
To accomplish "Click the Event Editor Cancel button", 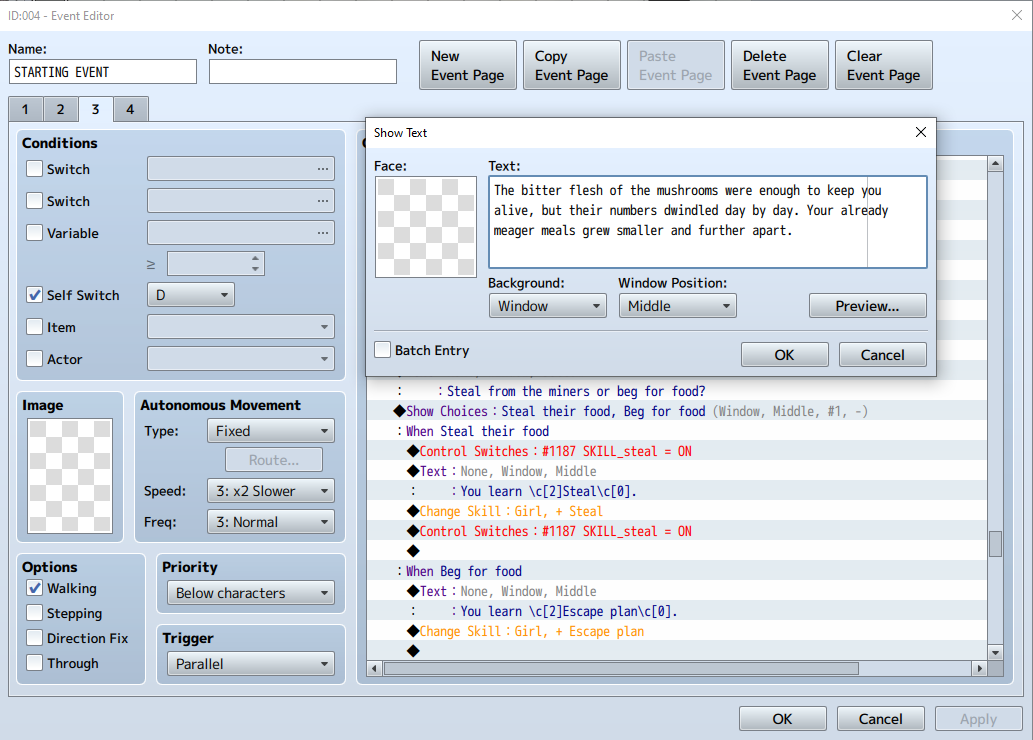I will 881,719.
